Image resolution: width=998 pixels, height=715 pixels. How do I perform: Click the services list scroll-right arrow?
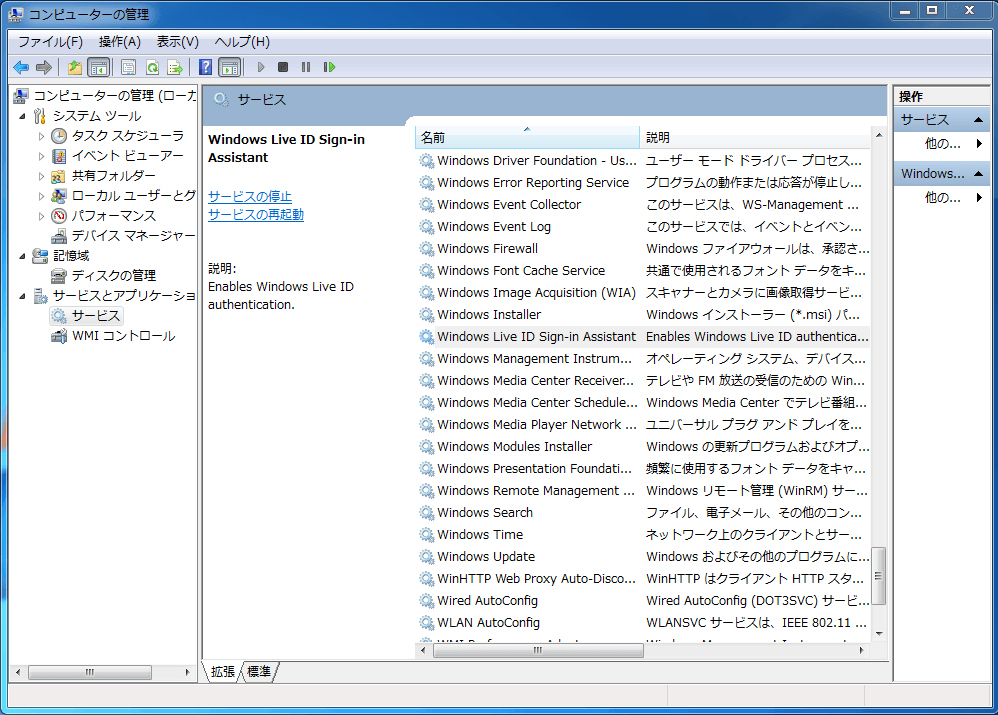tap(862, 650)
